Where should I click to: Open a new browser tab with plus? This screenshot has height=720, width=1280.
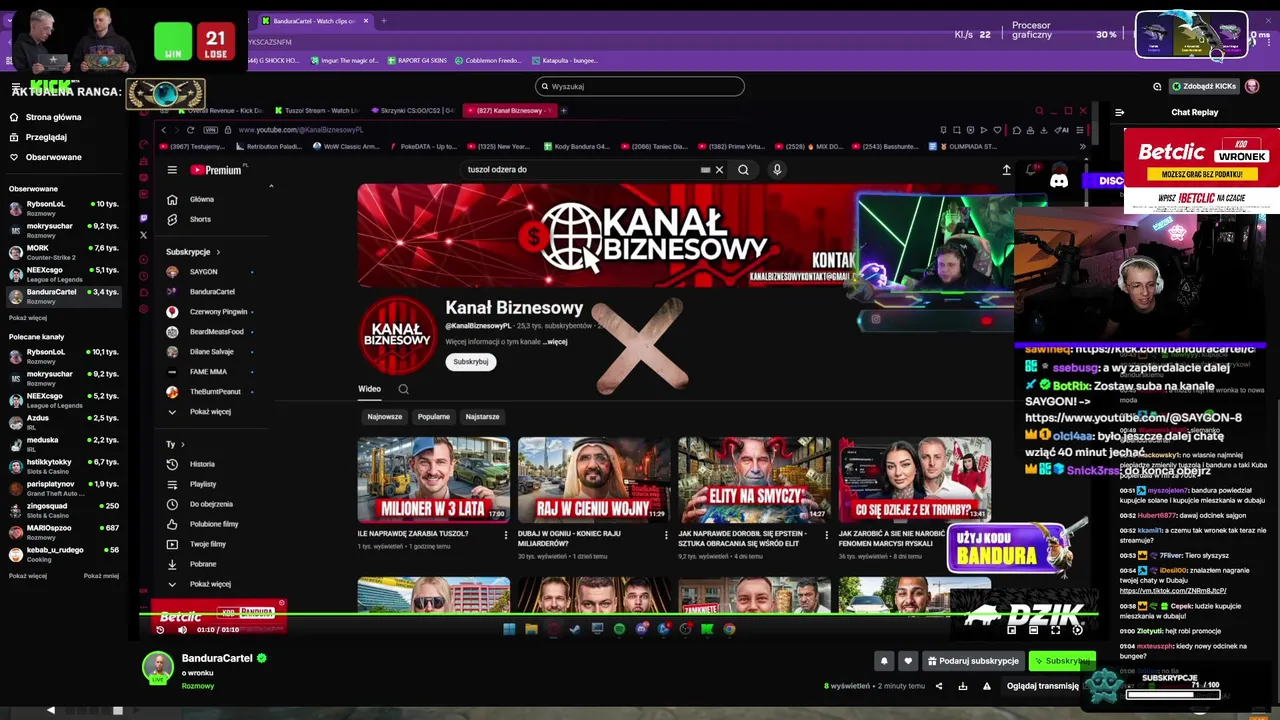pyautogui.click(x=384, y=20)
